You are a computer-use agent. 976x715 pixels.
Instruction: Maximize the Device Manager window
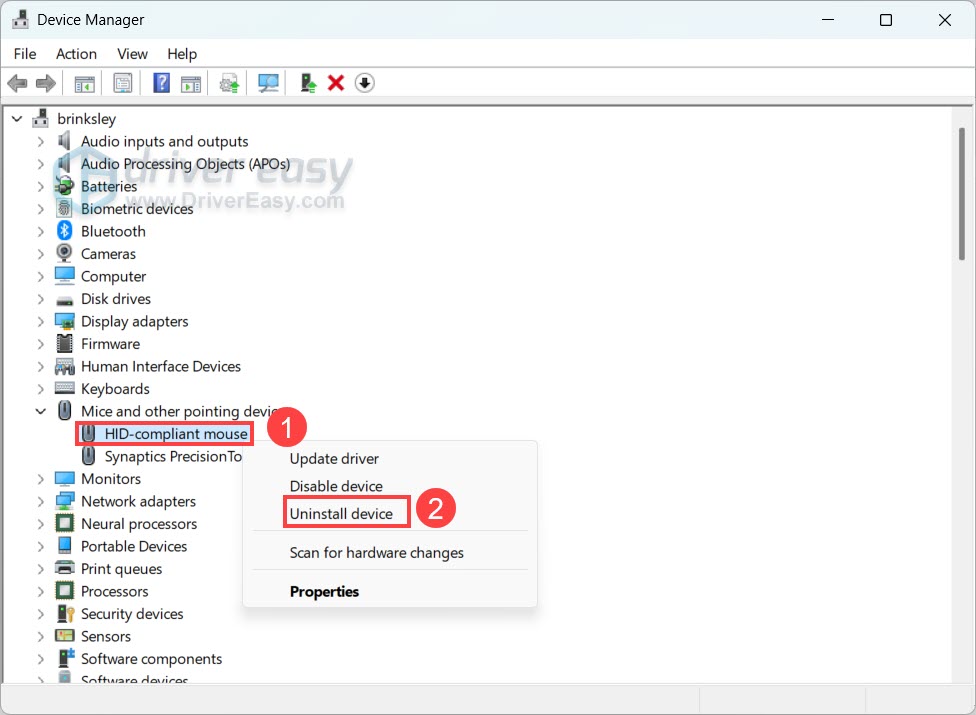click(886, 20)
